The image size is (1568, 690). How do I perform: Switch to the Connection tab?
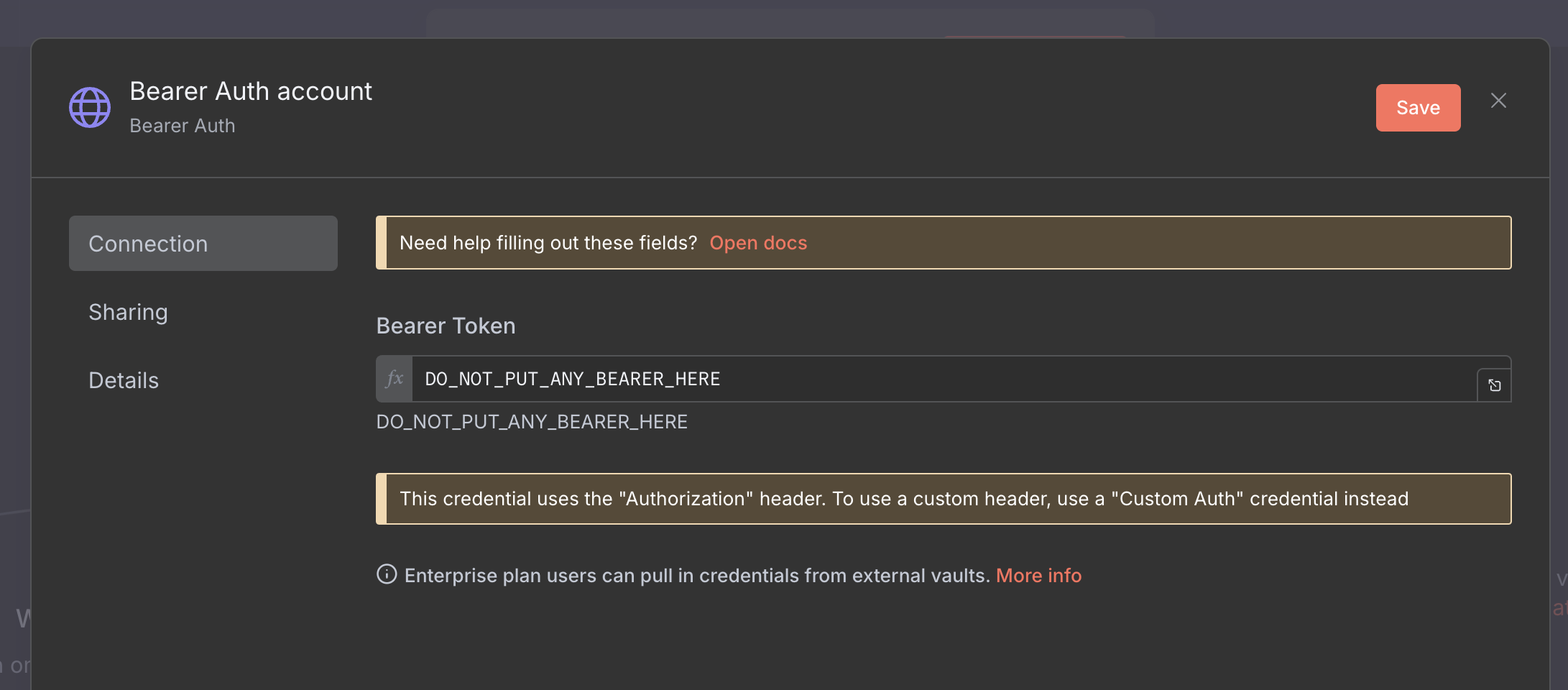click(203, 244)
